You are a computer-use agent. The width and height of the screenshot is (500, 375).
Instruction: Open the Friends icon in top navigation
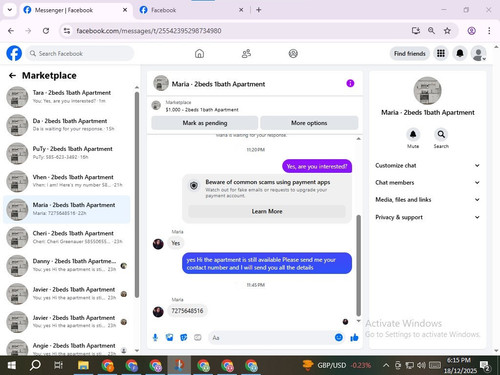(x=246, y=53)
